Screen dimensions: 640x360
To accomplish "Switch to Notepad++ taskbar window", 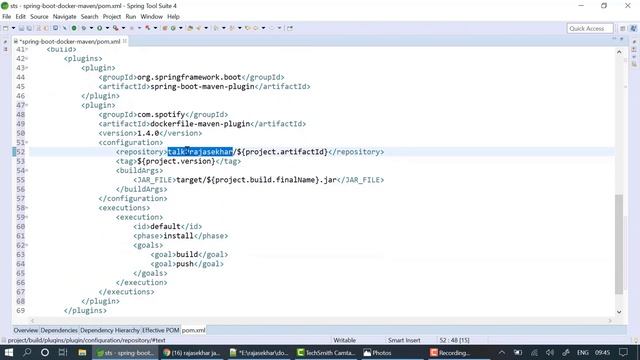I will tap(258, 353).
